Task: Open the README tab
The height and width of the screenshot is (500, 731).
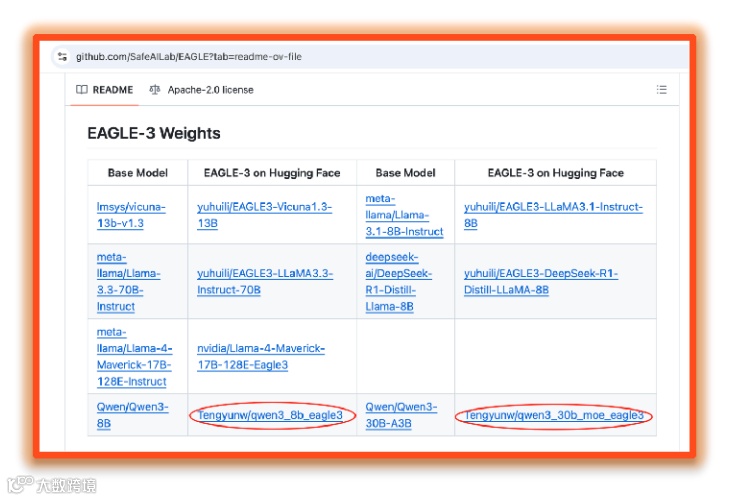Action: click(x=104, y=89)
